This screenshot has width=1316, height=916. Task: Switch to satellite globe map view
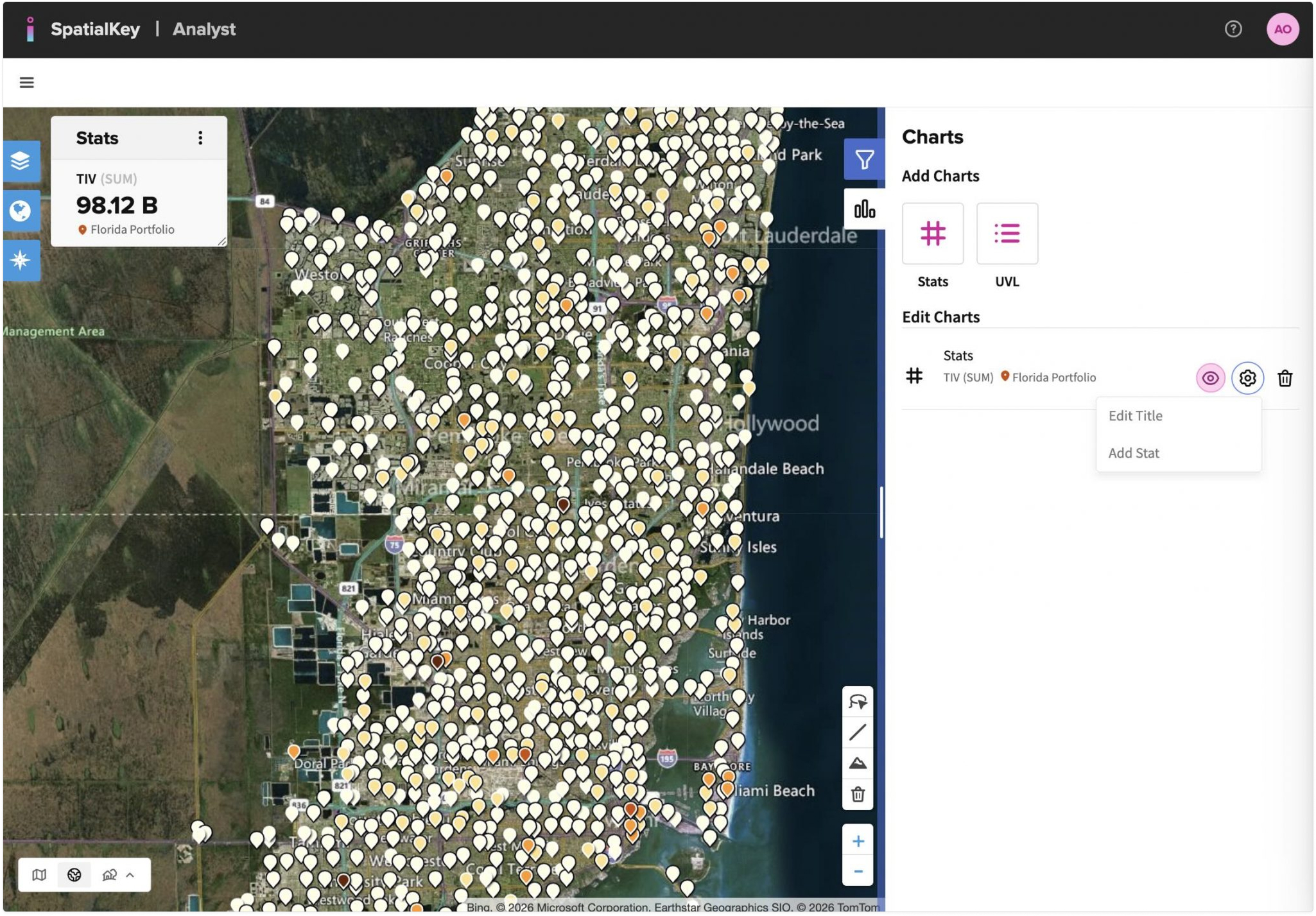click(x=74, y=875)
